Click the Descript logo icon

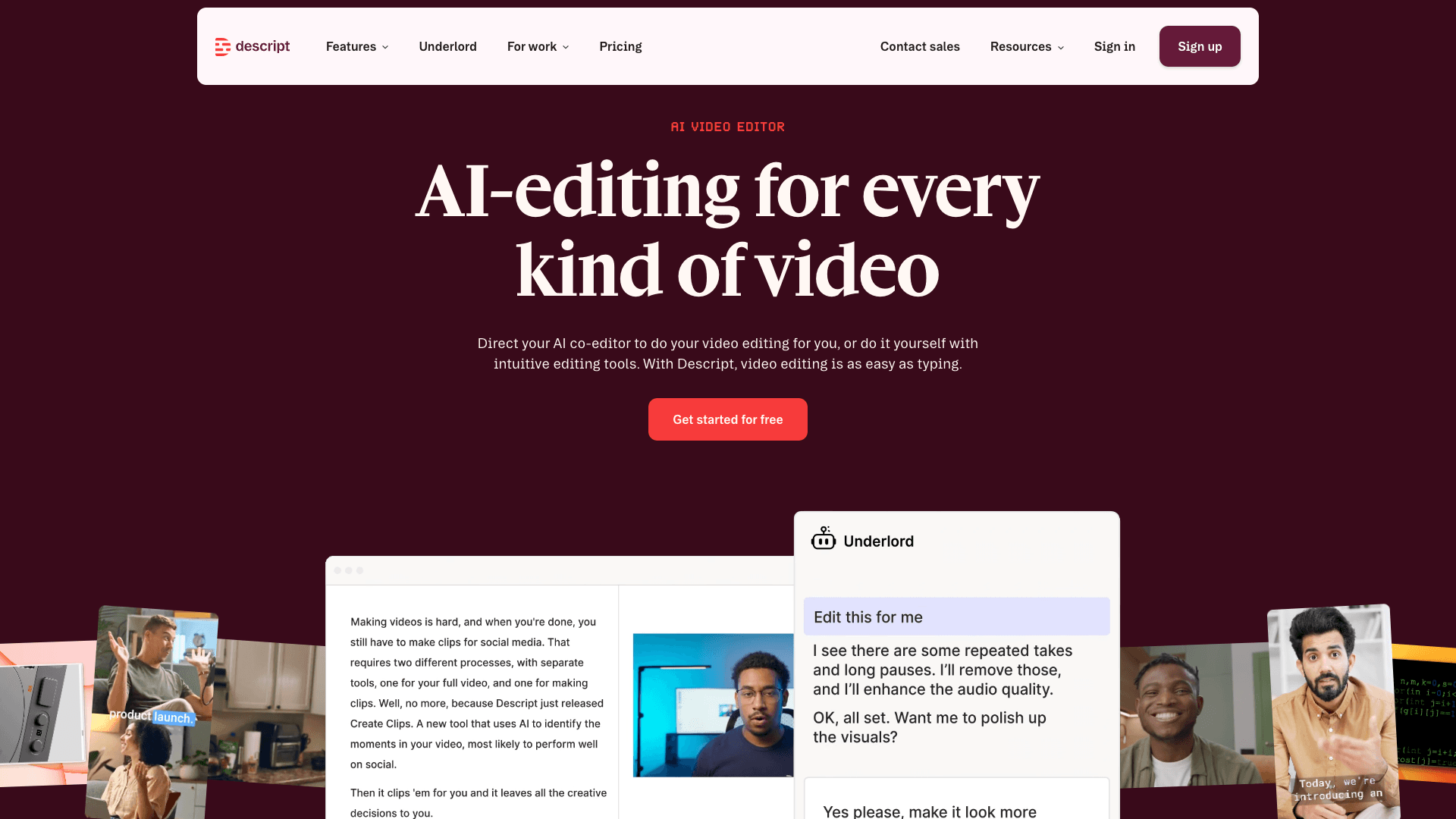coord(222,46)
